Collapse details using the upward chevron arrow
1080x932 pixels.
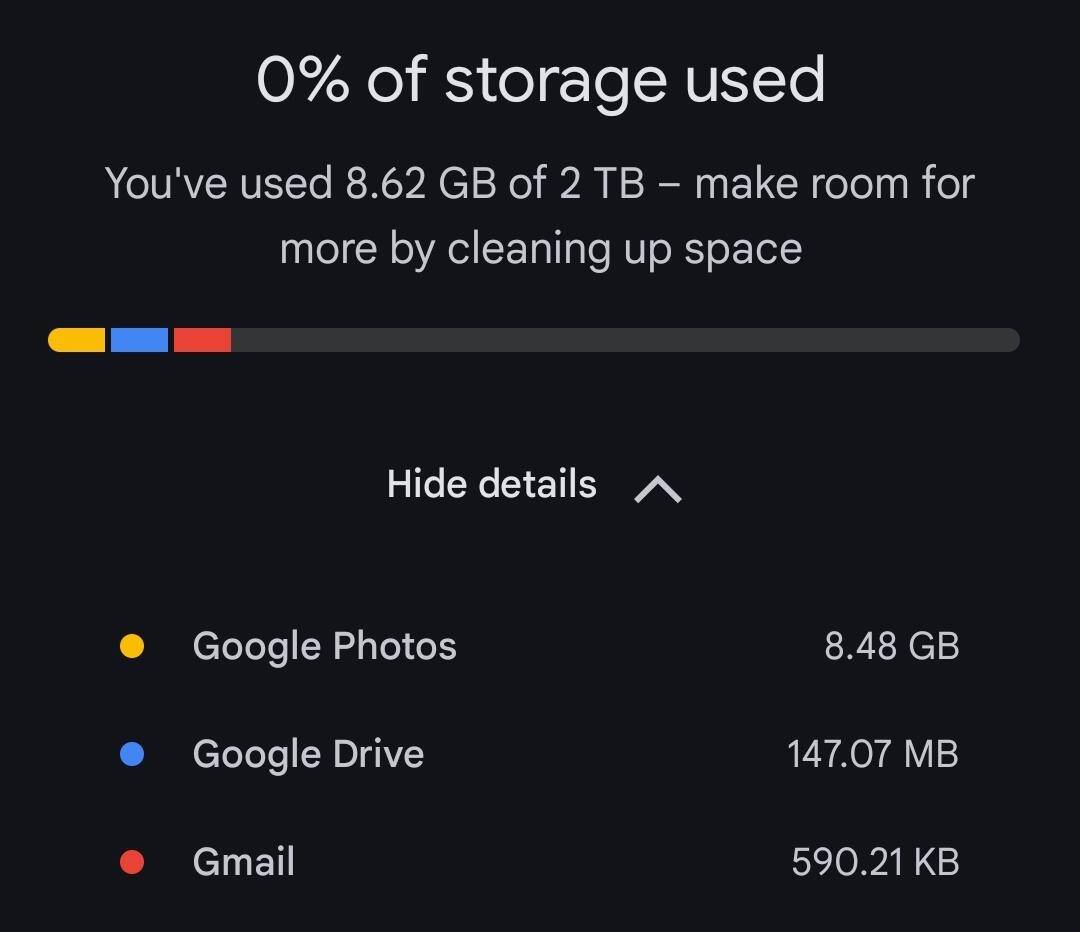coord(658,488)
